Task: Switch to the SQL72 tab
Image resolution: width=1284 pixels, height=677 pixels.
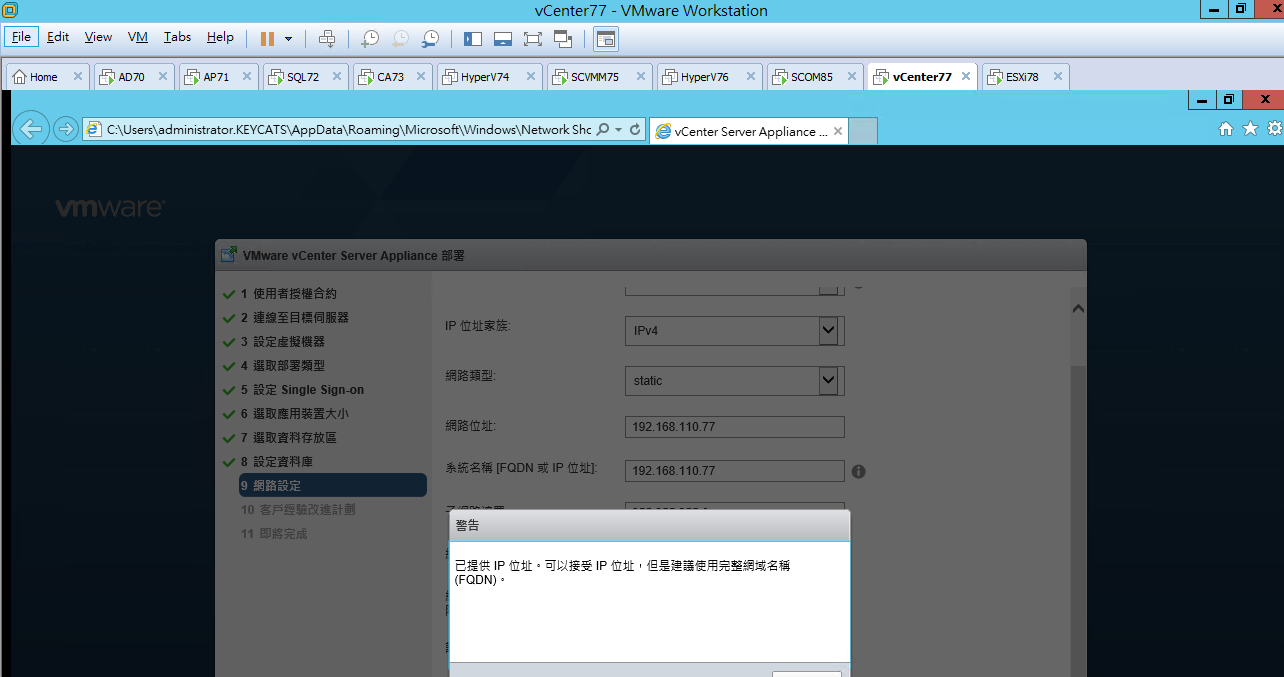Action: (306, 77)
